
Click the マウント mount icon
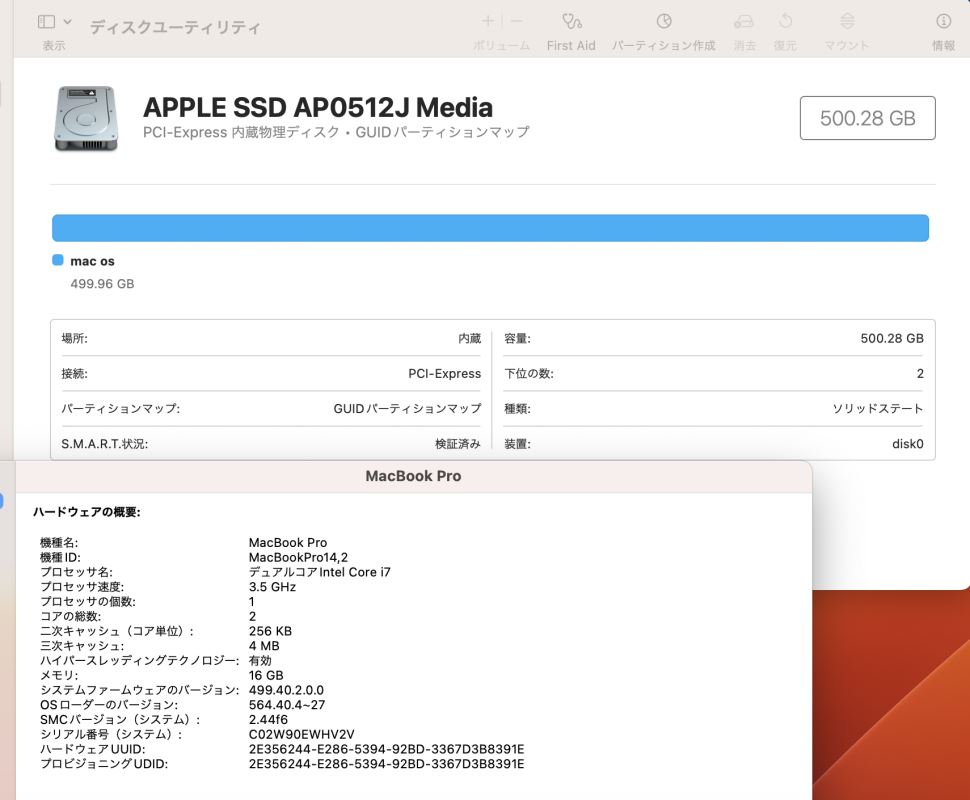coord(847,21)
